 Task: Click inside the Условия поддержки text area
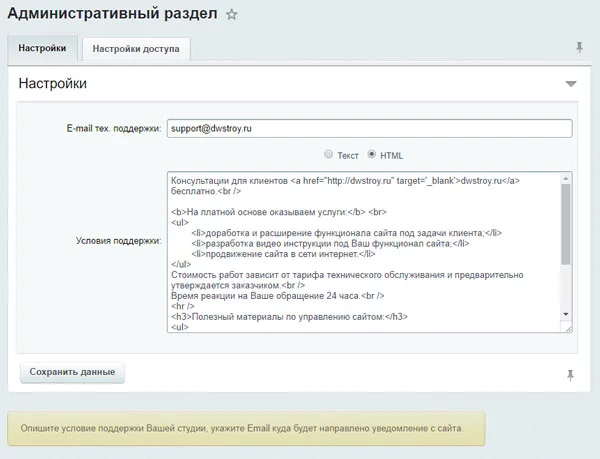coord(360,250)
